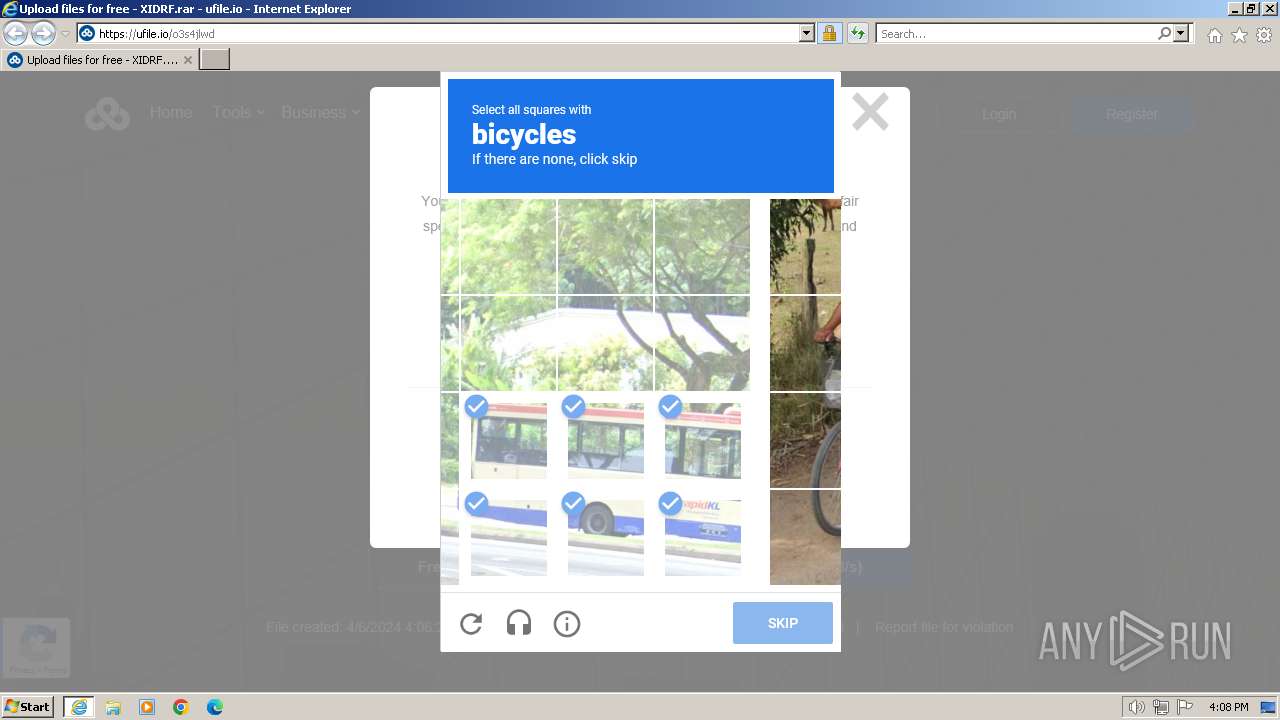Uncheck the tile with white road line below bus front
The height and width of the screenshot is (720, 1280).
(x=509, y=537)
